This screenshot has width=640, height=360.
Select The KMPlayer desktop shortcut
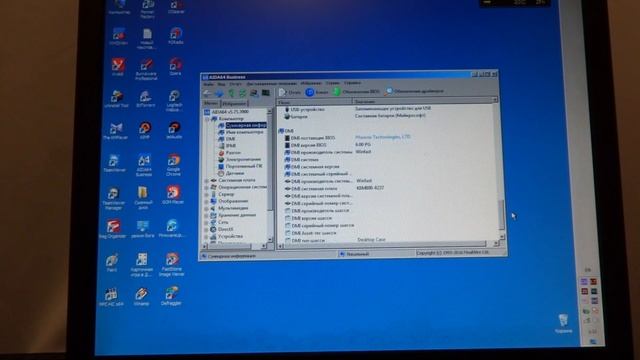(116, 131)
